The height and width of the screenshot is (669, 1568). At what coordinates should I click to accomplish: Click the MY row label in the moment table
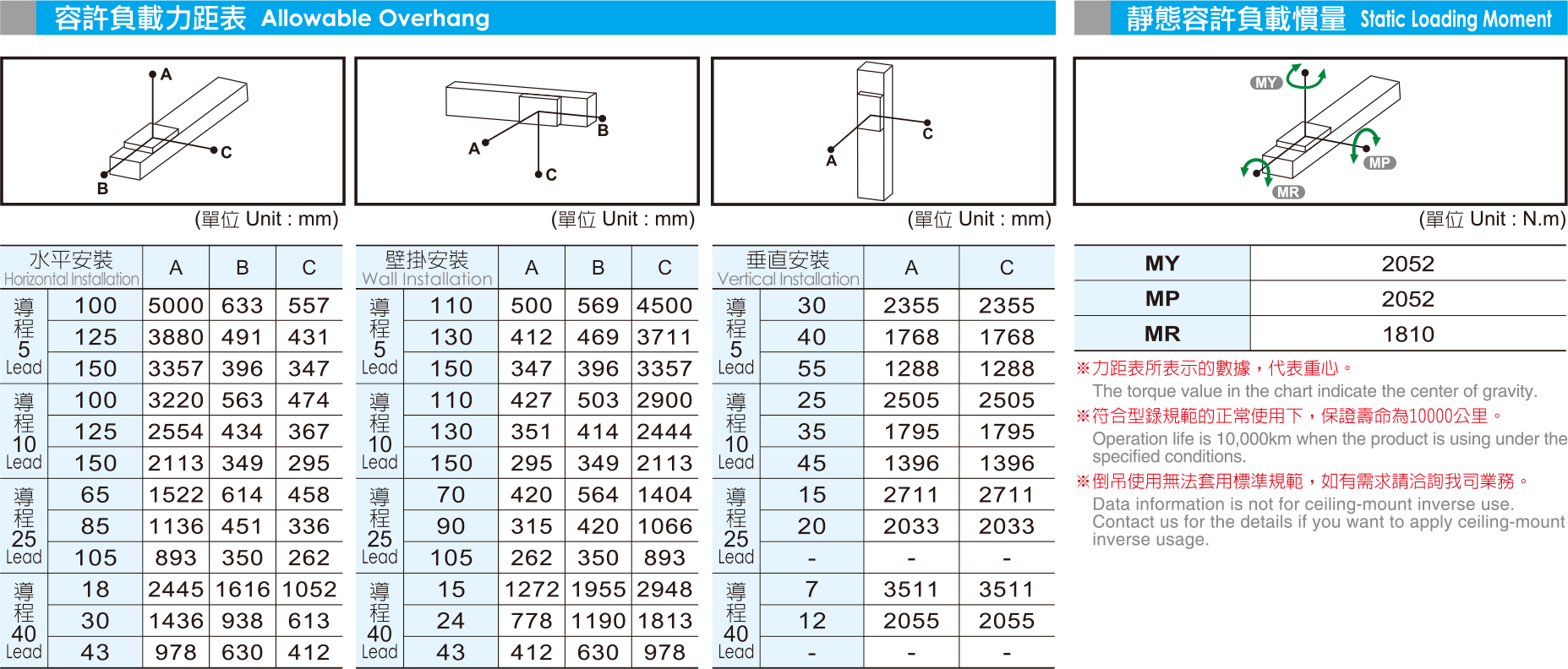[x=1161, y=264]
